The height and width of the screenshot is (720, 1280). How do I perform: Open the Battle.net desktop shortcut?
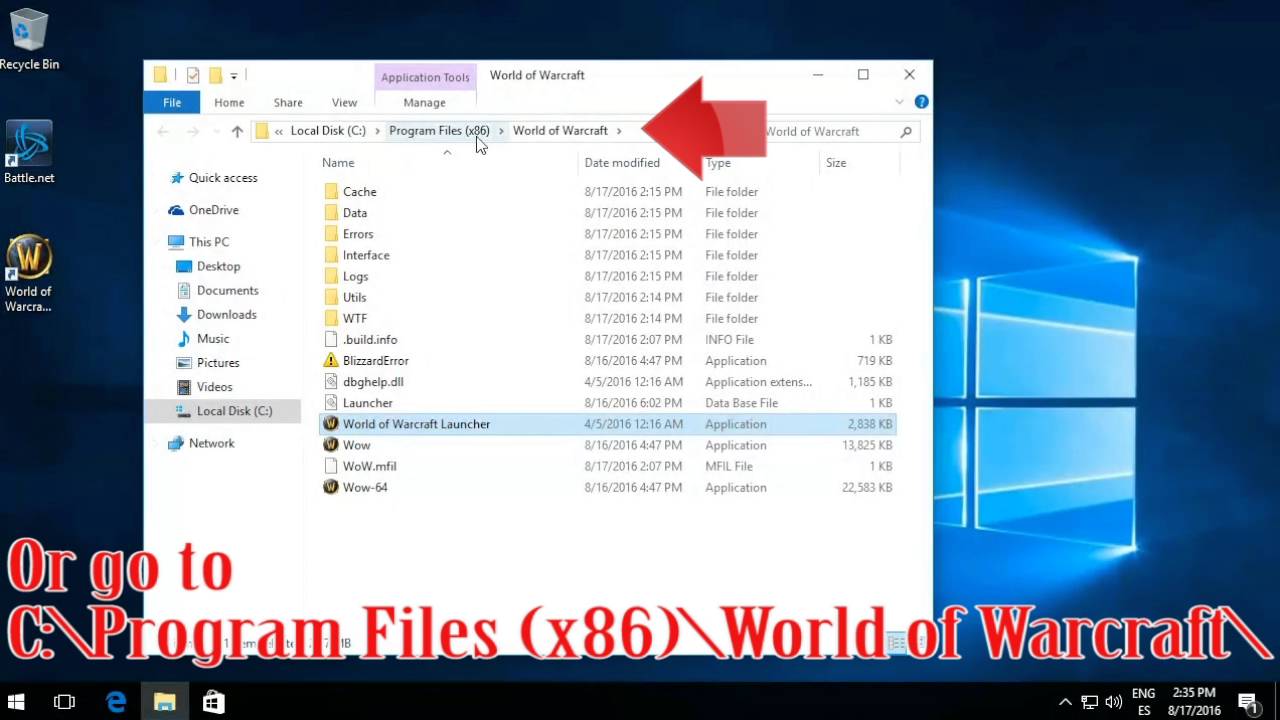[29, 153]
